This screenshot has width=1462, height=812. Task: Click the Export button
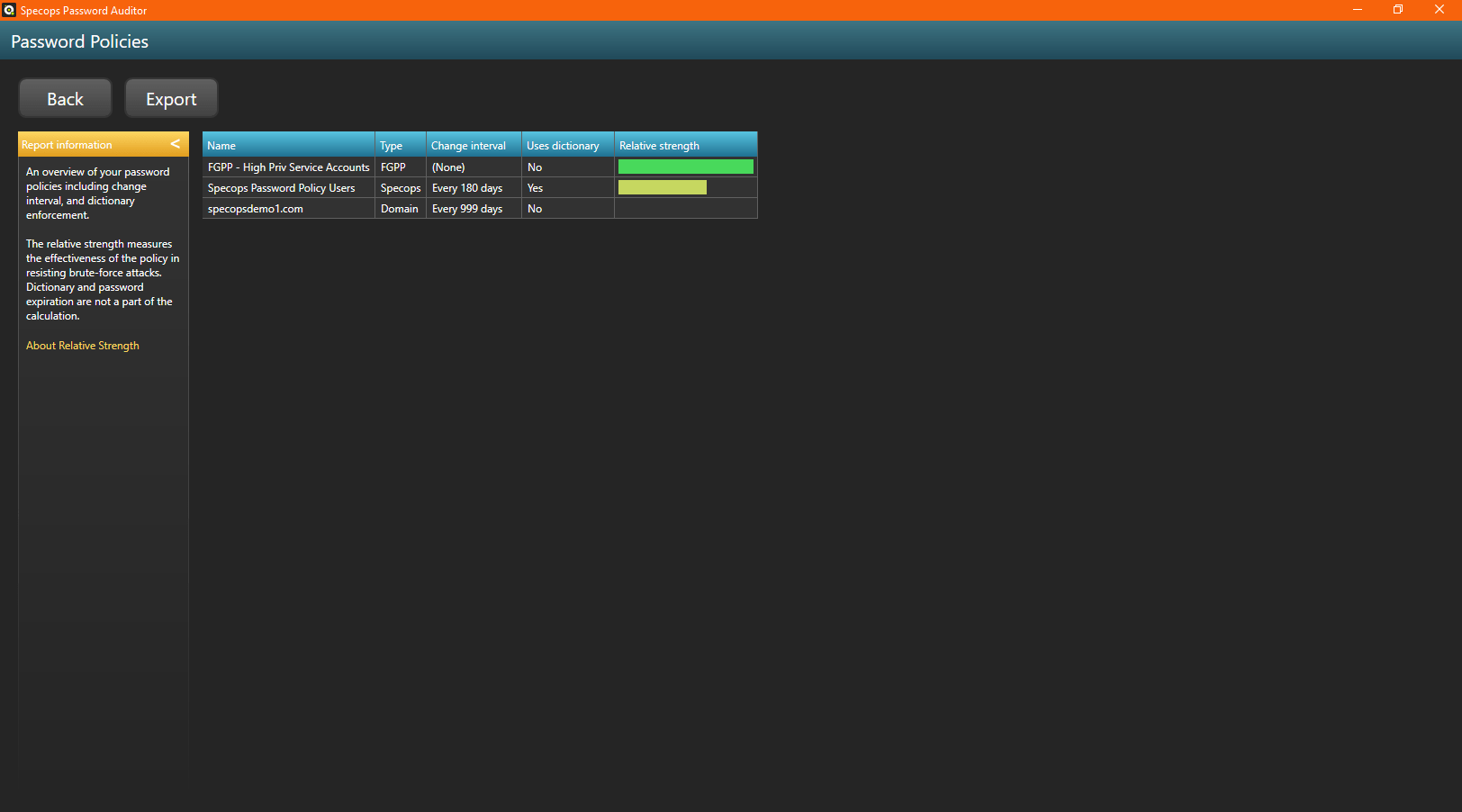pos(171,98)
